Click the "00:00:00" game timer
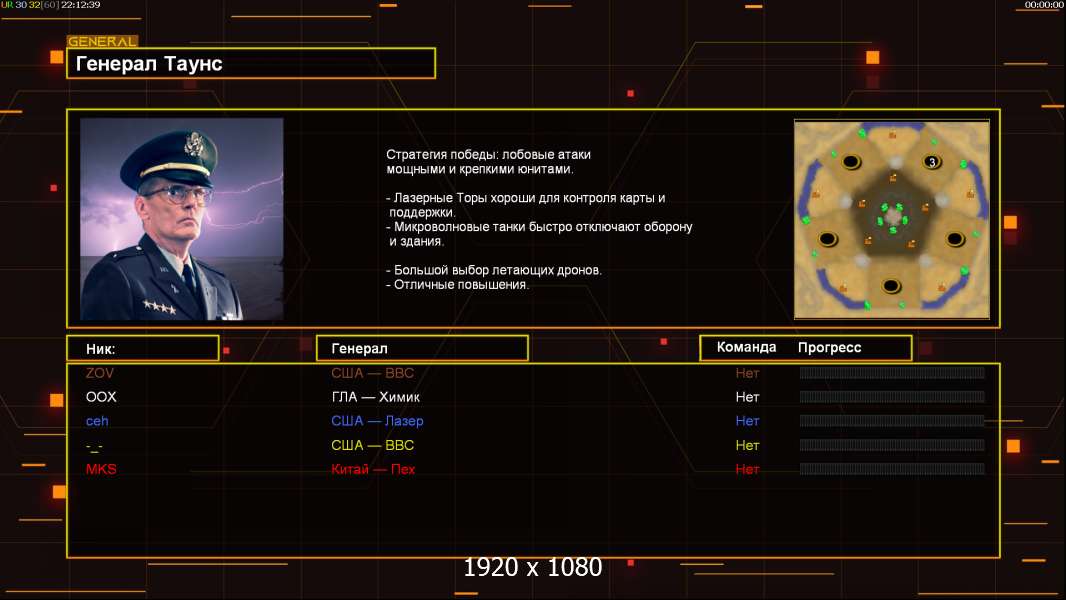 point(1044,5)
